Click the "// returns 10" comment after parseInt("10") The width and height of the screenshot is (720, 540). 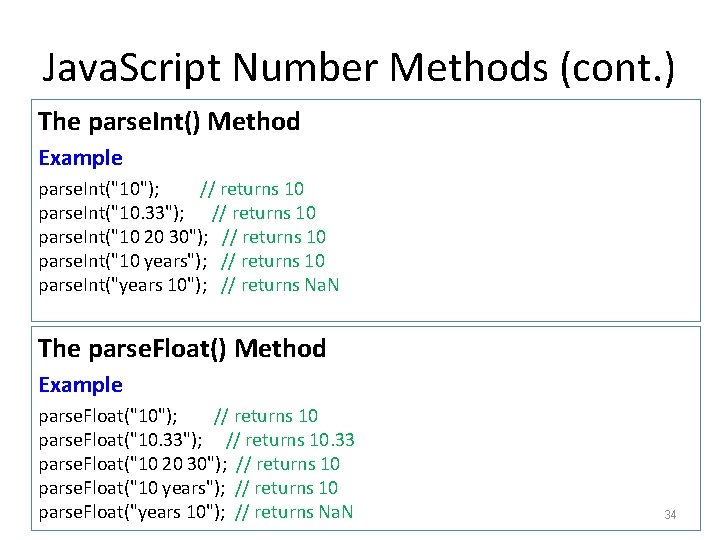[x=252, y=189]
